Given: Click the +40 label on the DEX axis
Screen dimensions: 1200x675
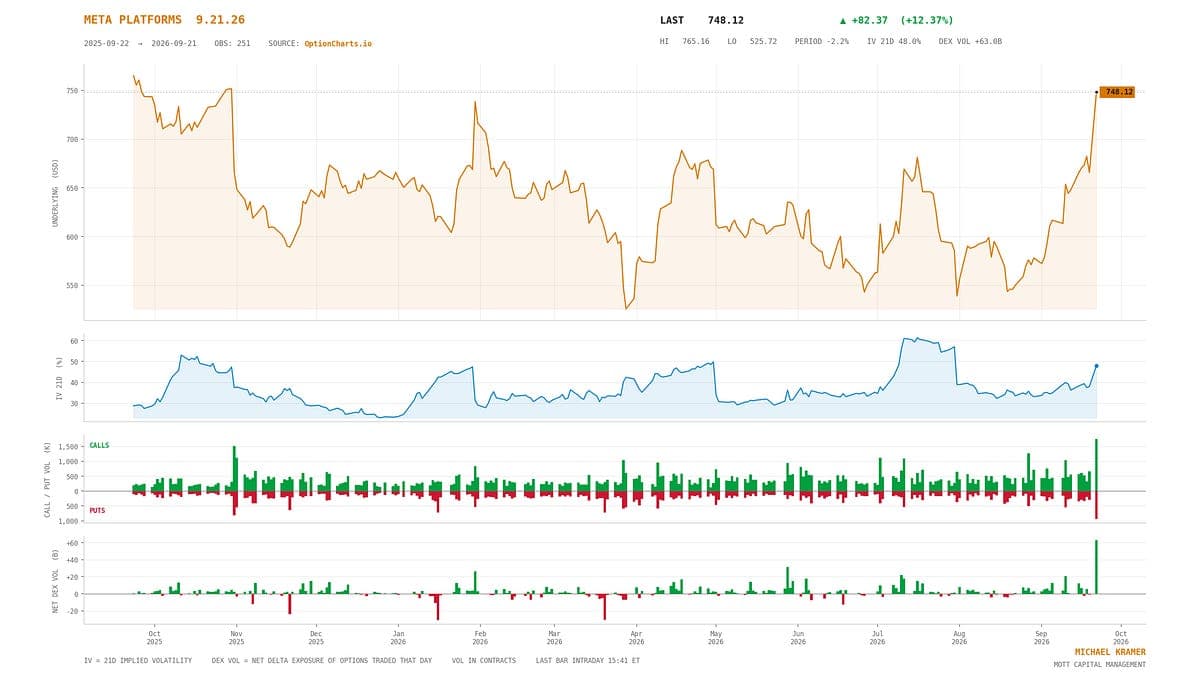Looking at the screenshot, I should [x=72, y=560].
